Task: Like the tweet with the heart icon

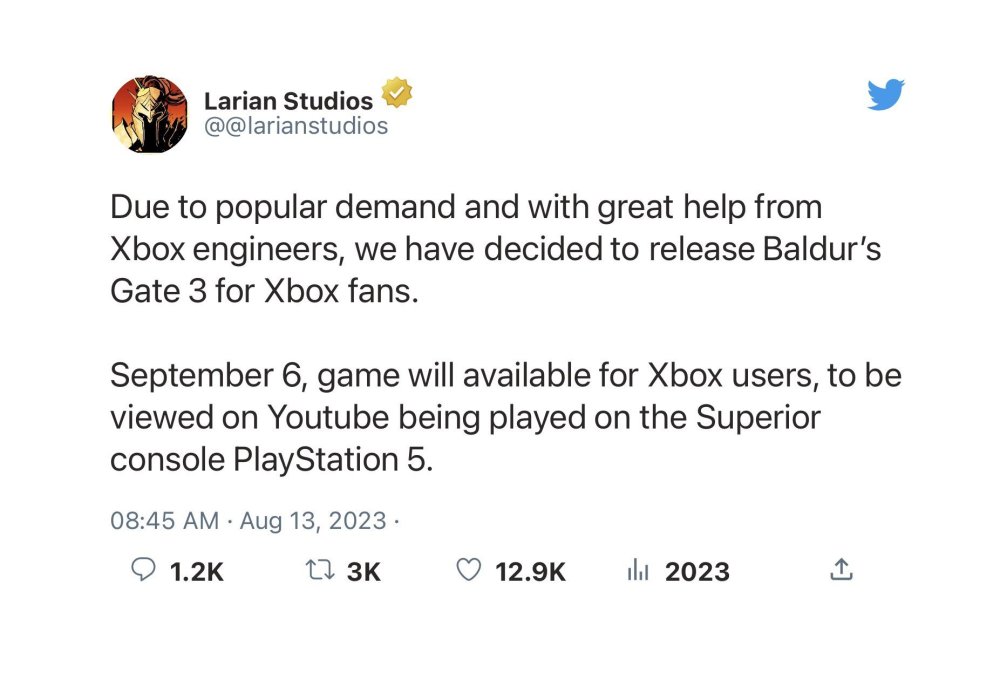Action: 468,570
